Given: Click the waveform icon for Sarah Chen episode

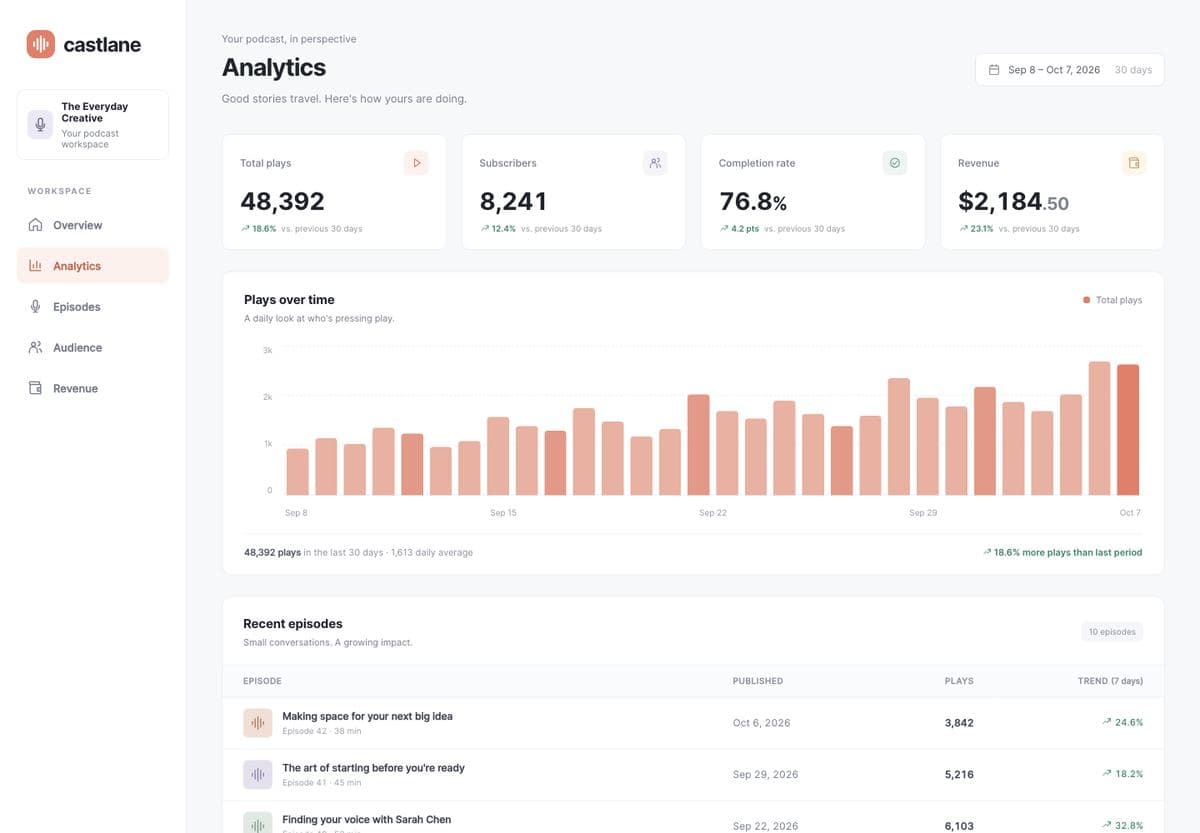Looking at the screenshot, I should pos(258,823).
